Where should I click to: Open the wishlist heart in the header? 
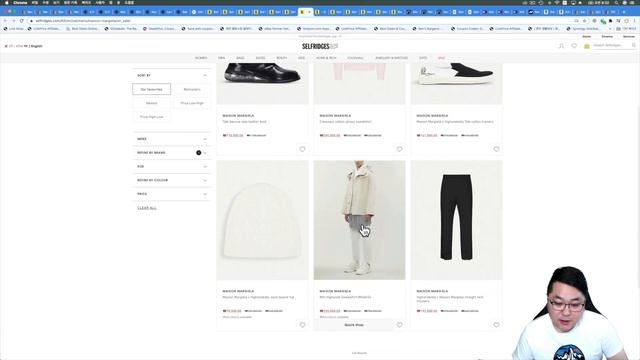[x=574, y=46]
